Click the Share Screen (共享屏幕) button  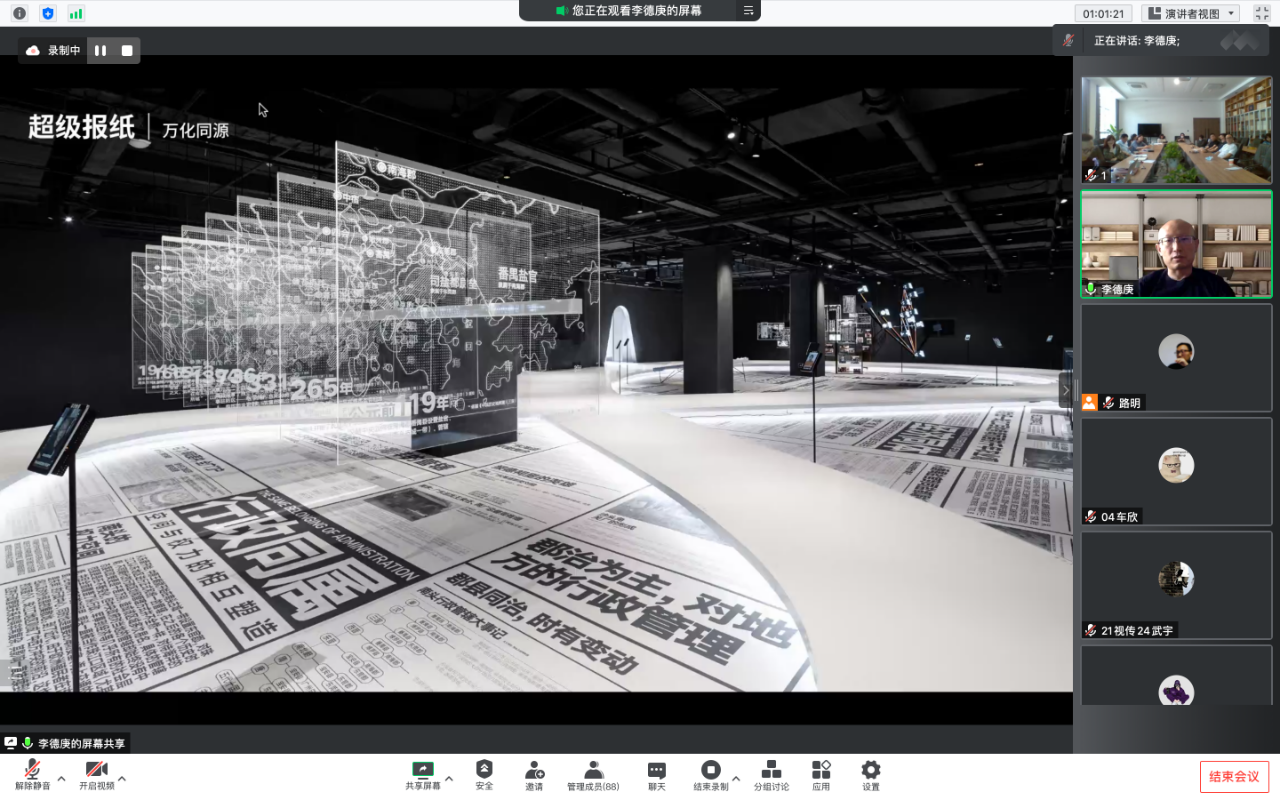(x=422, y=775)
